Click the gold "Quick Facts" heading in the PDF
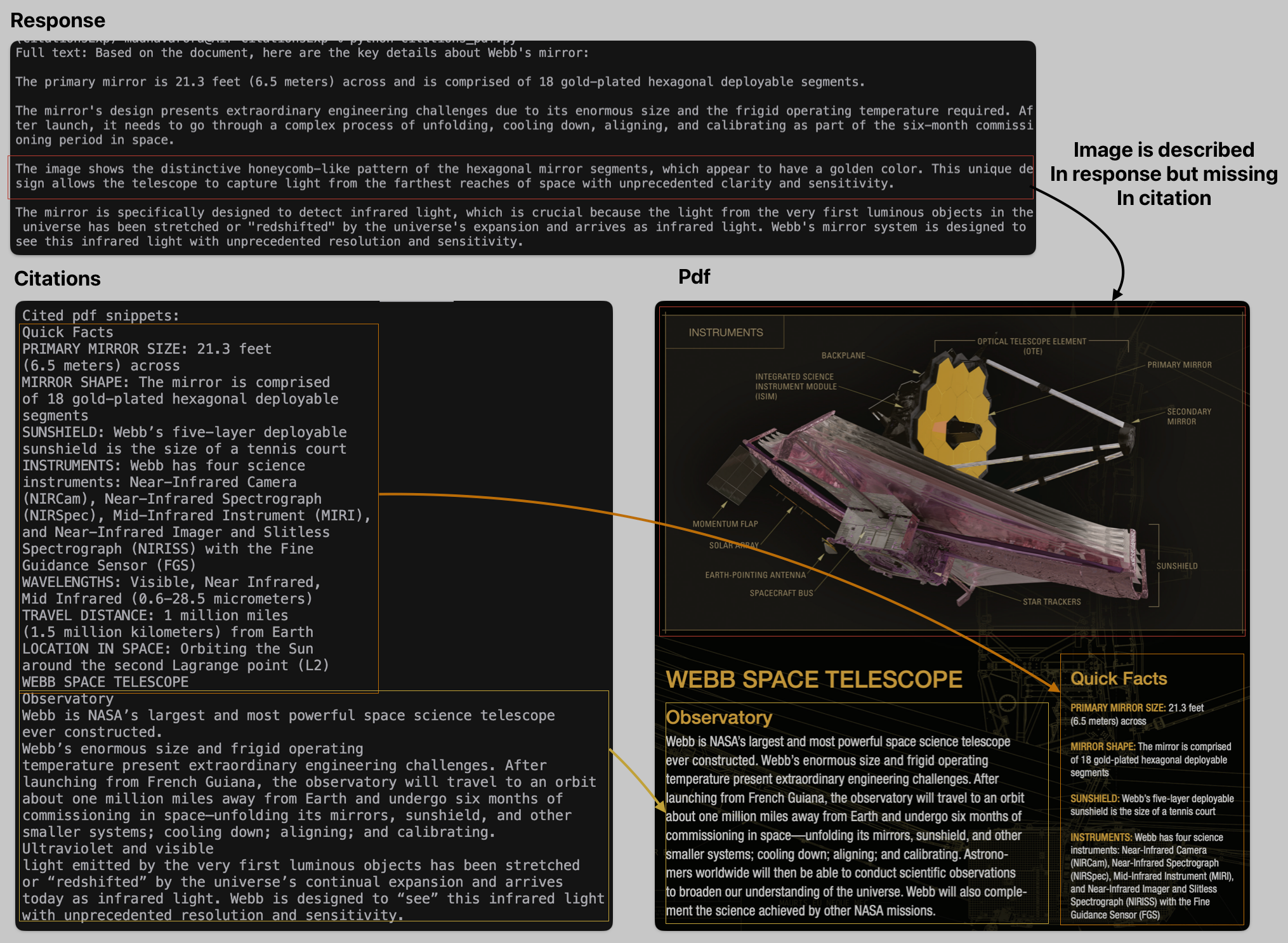Image resolution: width=1288 pixels, height=943 pixels. (1119, 678)
